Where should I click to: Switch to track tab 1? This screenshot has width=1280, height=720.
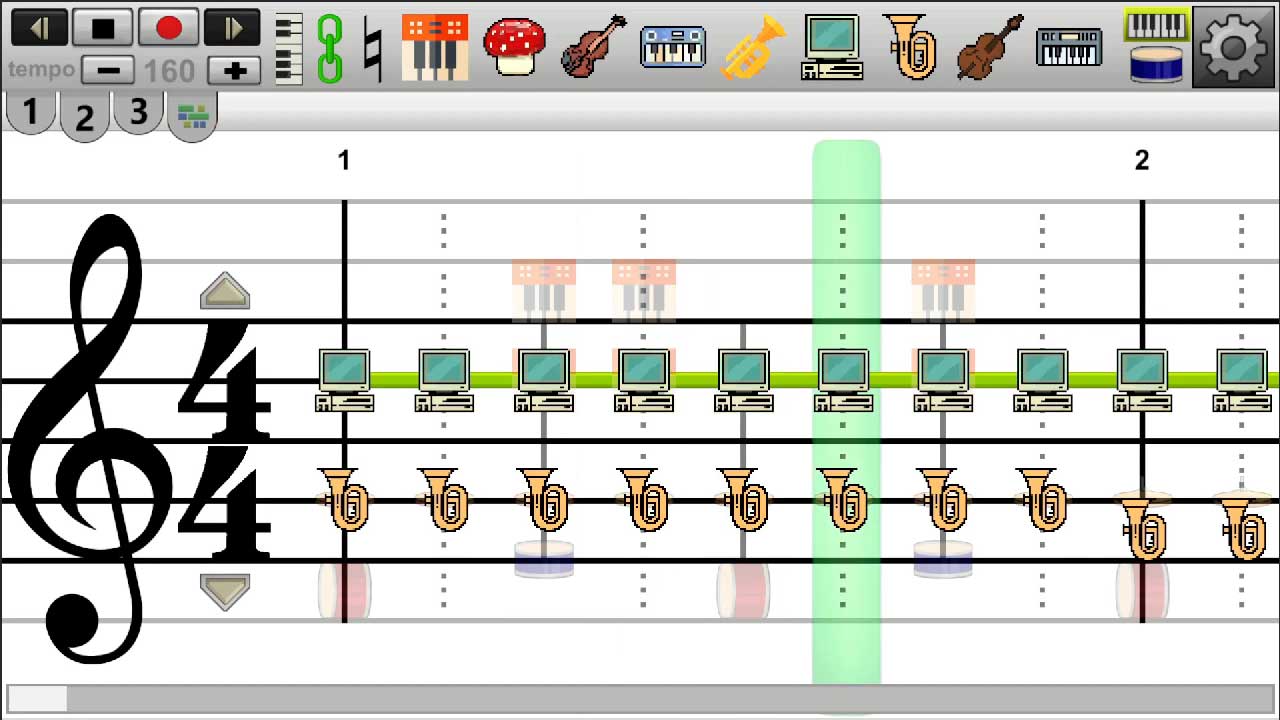coord(30,113)
